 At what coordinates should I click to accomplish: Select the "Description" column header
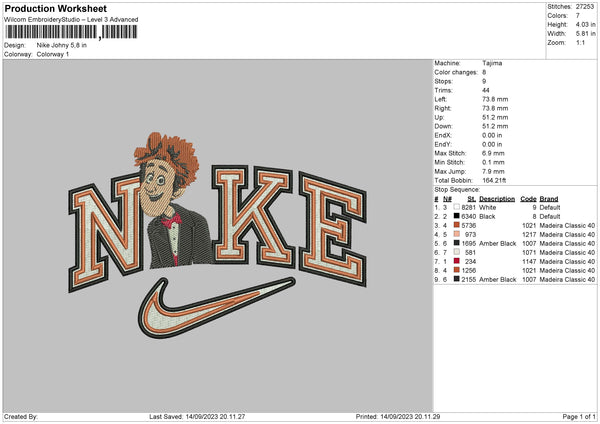[497, 199]
